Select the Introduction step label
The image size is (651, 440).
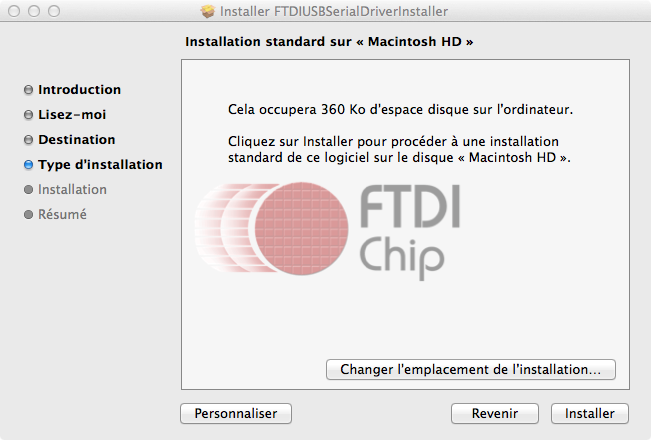click(x=79, y=90)
